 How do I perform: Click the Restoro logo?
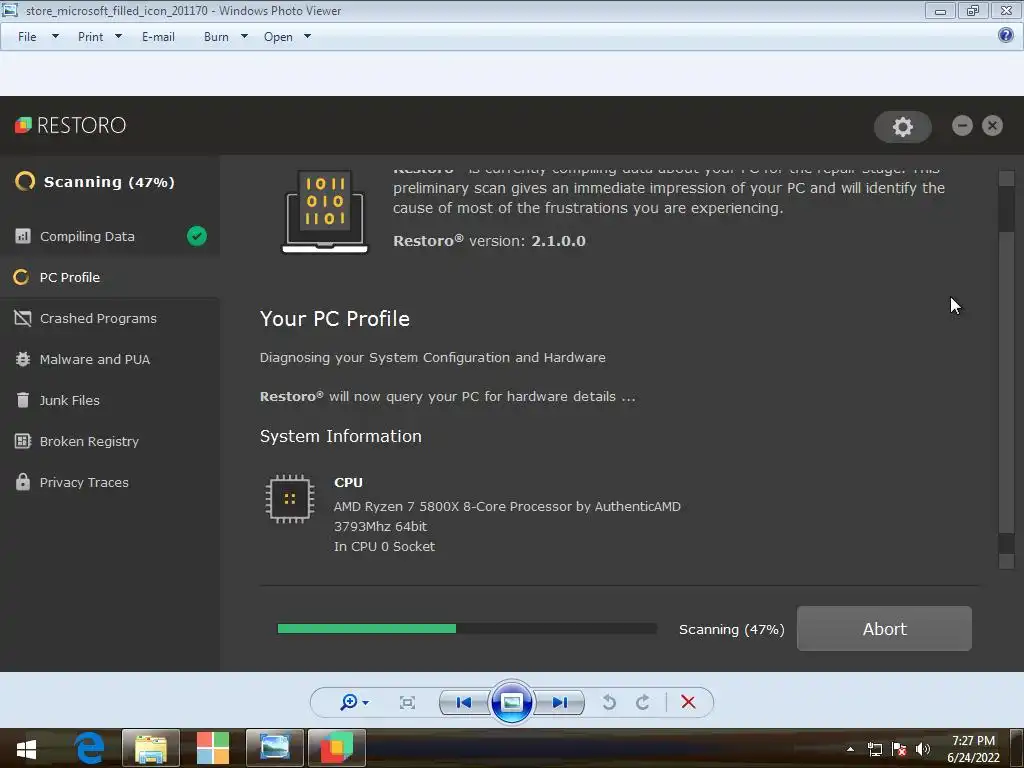71,125
